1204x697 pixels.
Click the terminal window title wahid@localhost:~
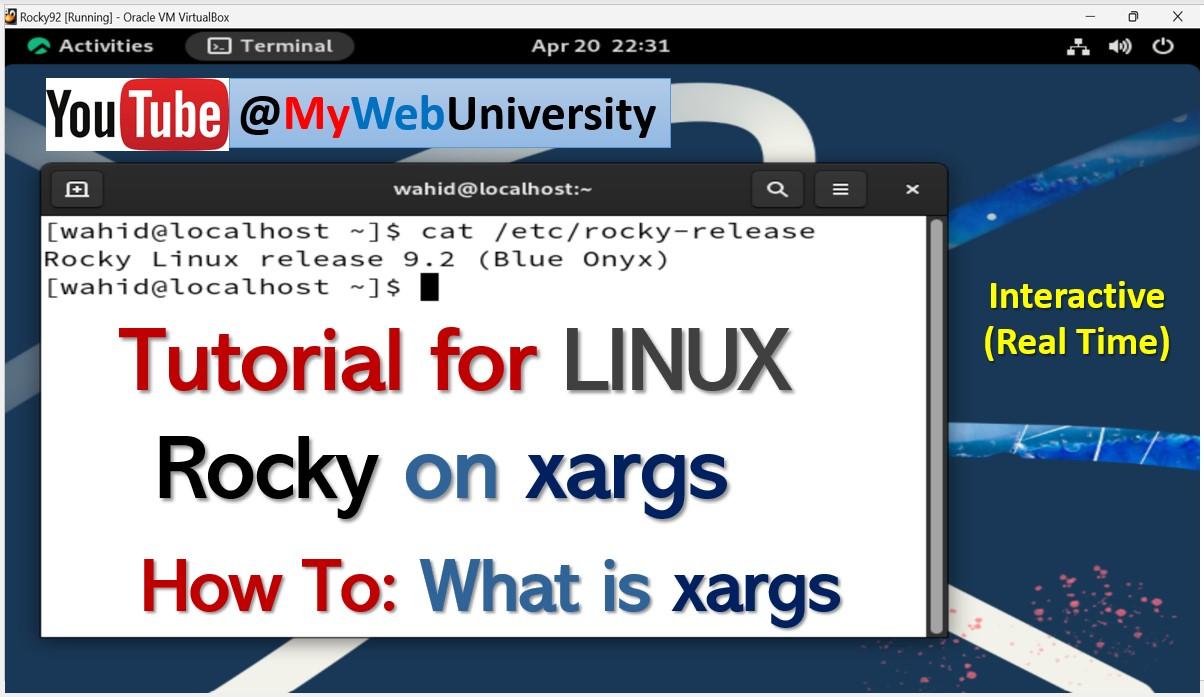pos(493,189)
